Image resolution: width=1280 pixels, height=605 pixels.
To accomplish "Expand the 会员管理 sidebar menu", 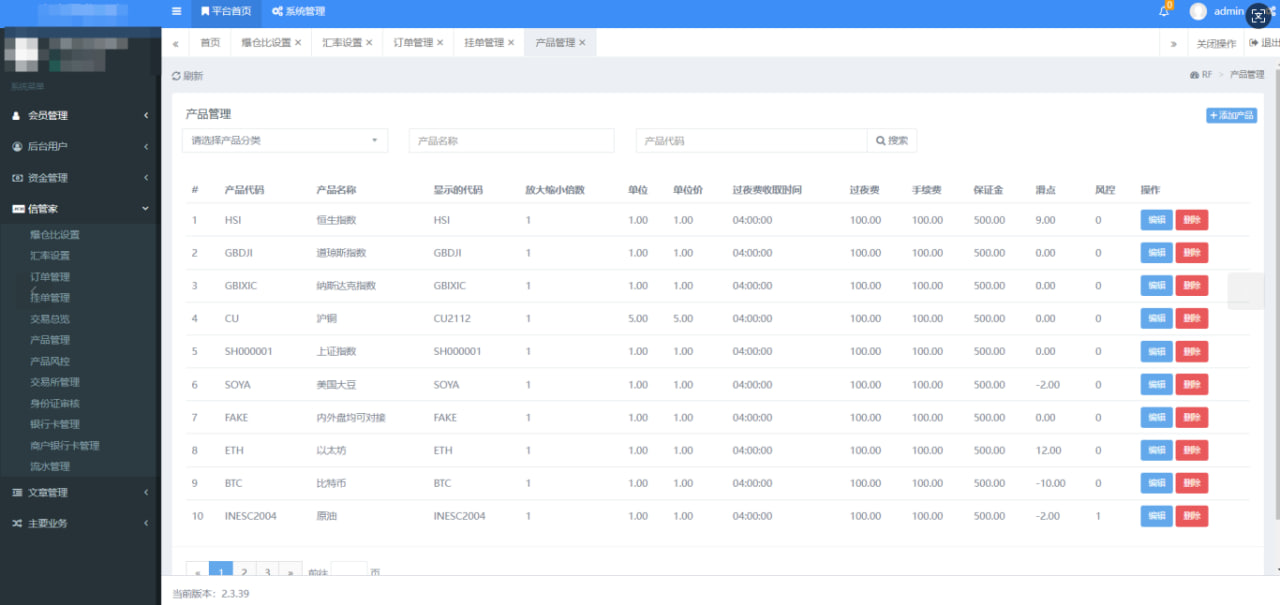I will (x=80, y=116).
